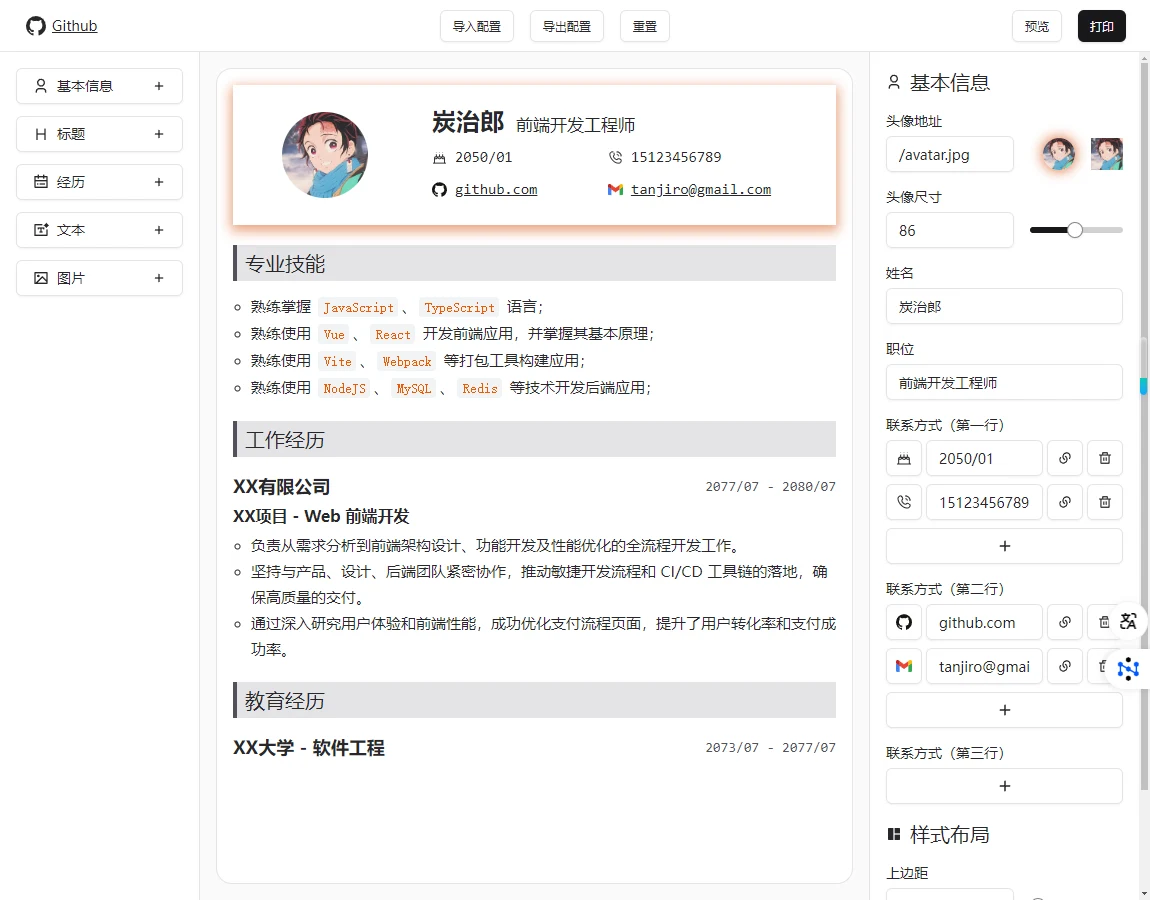Add contact to 联系方式 第一行
Viewport: 1150px width, 900px height.
tap(1004, 546)
